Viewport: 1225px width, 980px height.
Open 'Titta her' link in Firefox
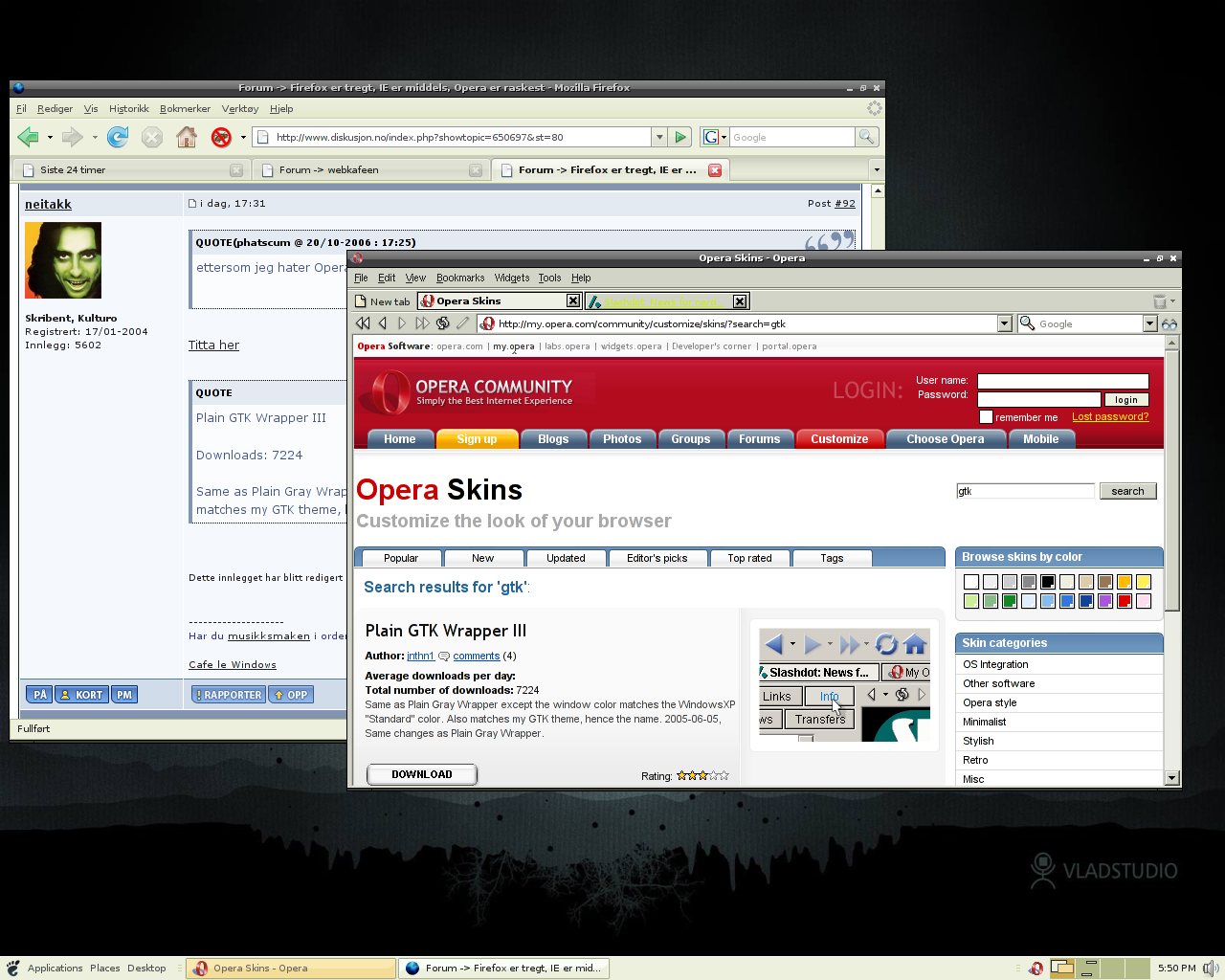coord(213,345)
